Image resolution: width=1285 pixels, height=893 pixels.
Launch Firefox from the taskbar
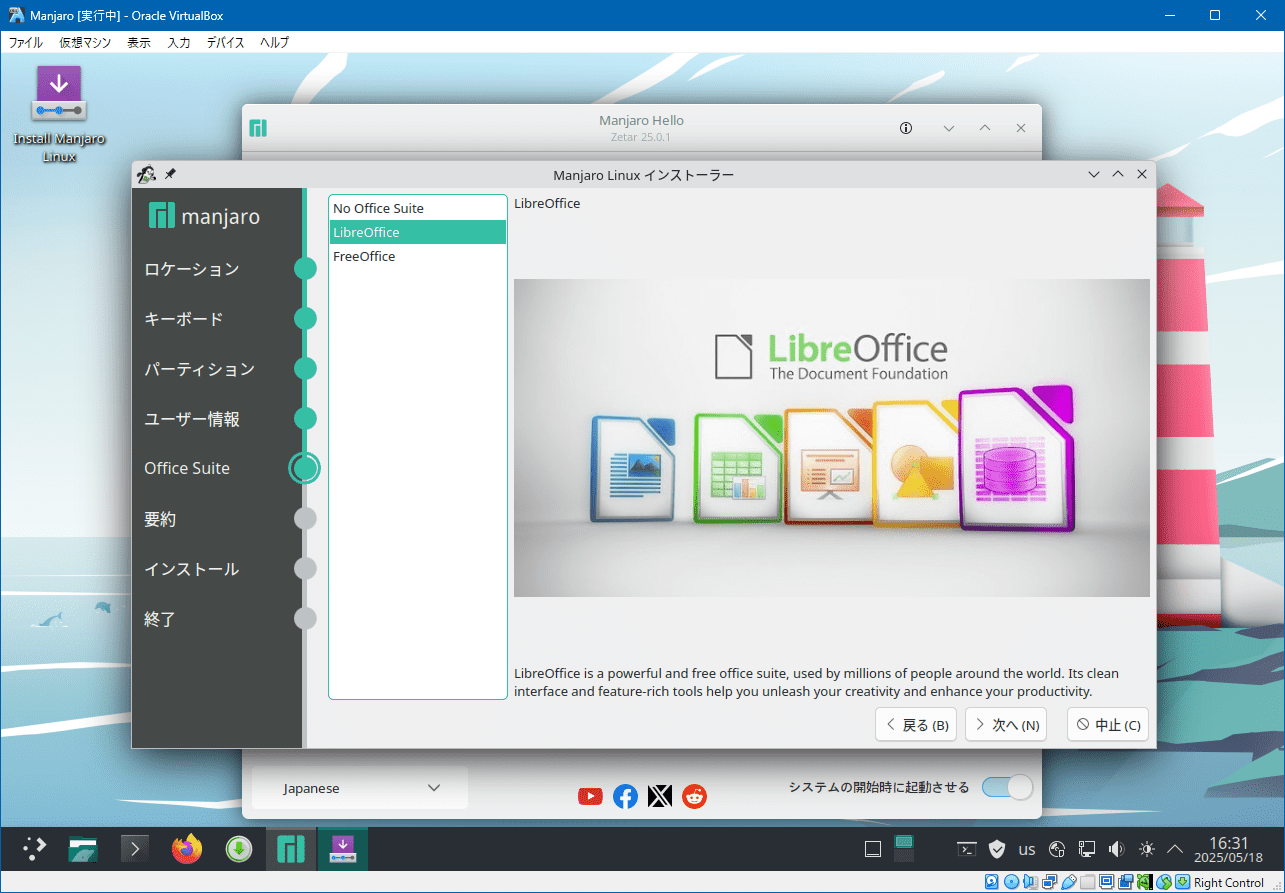click(187, 849)
